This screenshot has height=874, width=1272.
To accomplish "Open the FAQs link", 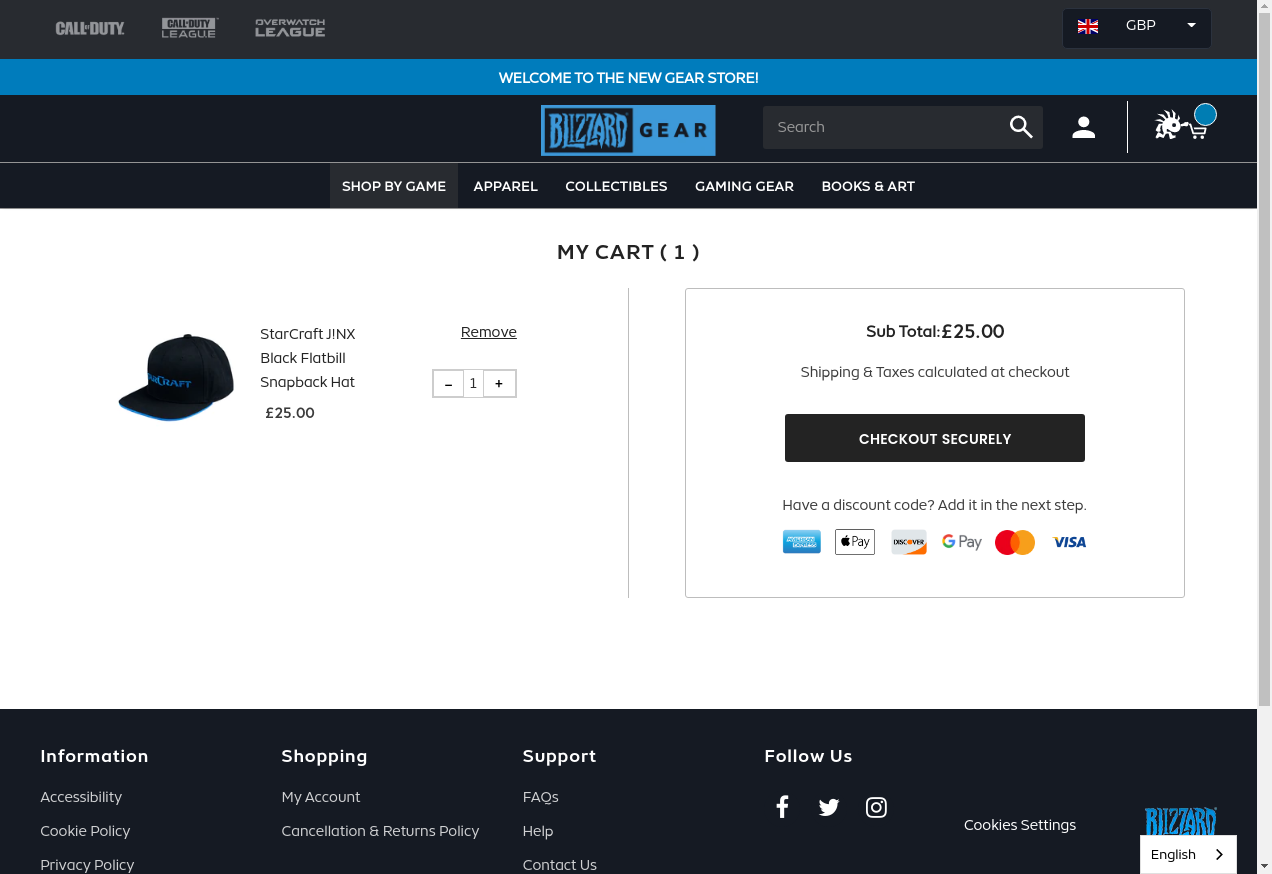I will click(541, 797).
